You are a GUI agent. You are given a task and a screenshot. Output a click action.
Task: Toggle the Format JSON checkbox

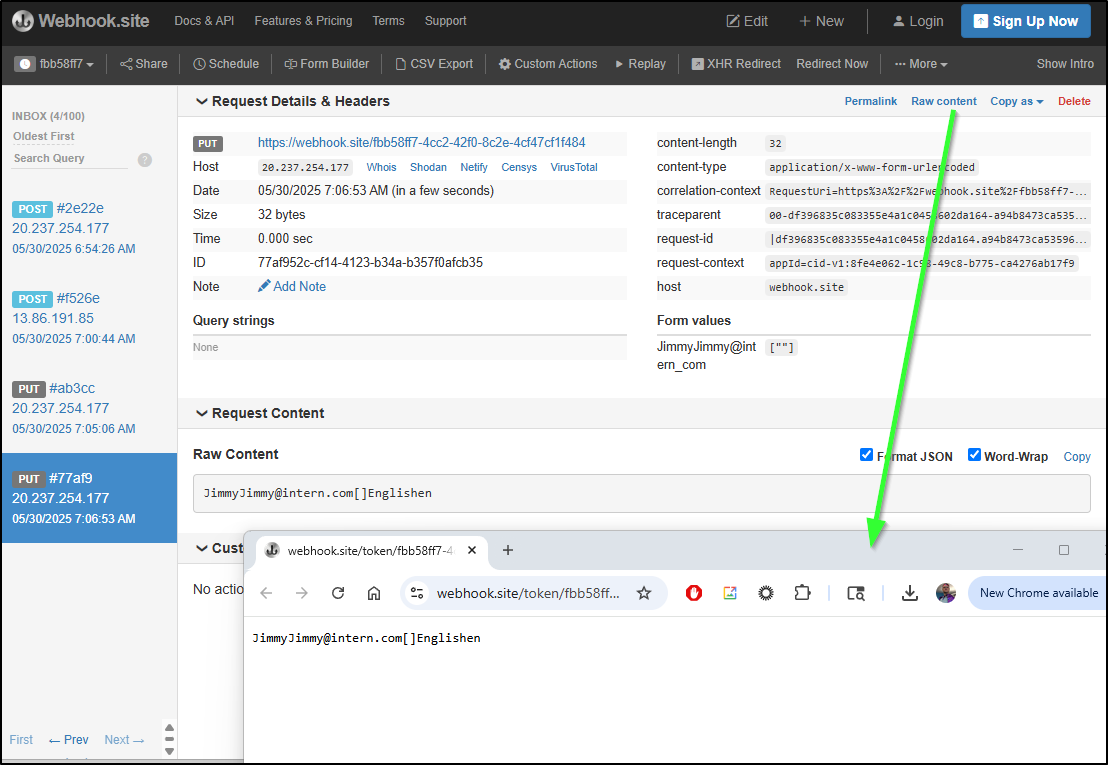(866, 455)
